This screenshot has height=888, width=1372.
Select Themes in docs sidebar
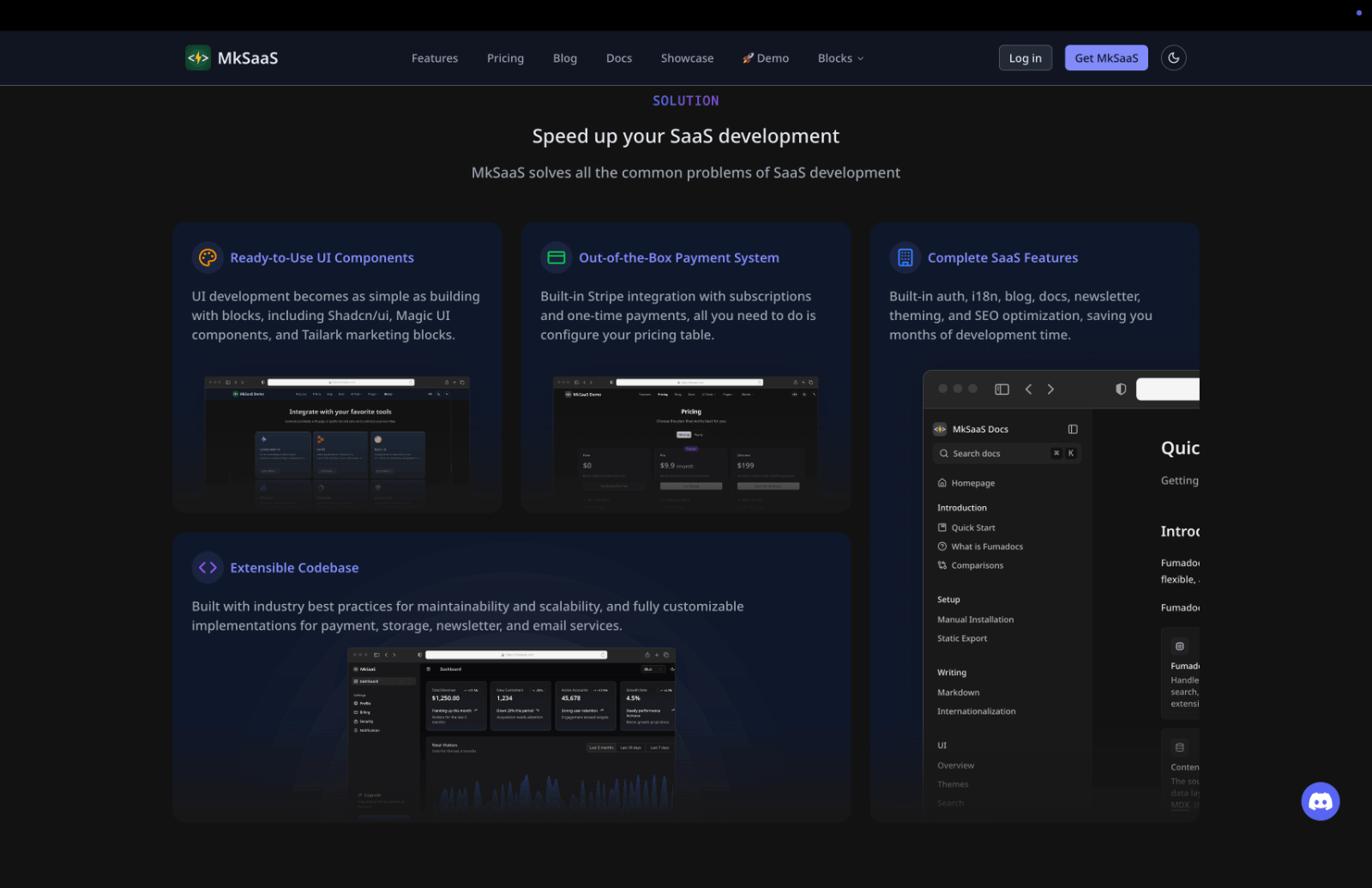(x=953, y=784)
